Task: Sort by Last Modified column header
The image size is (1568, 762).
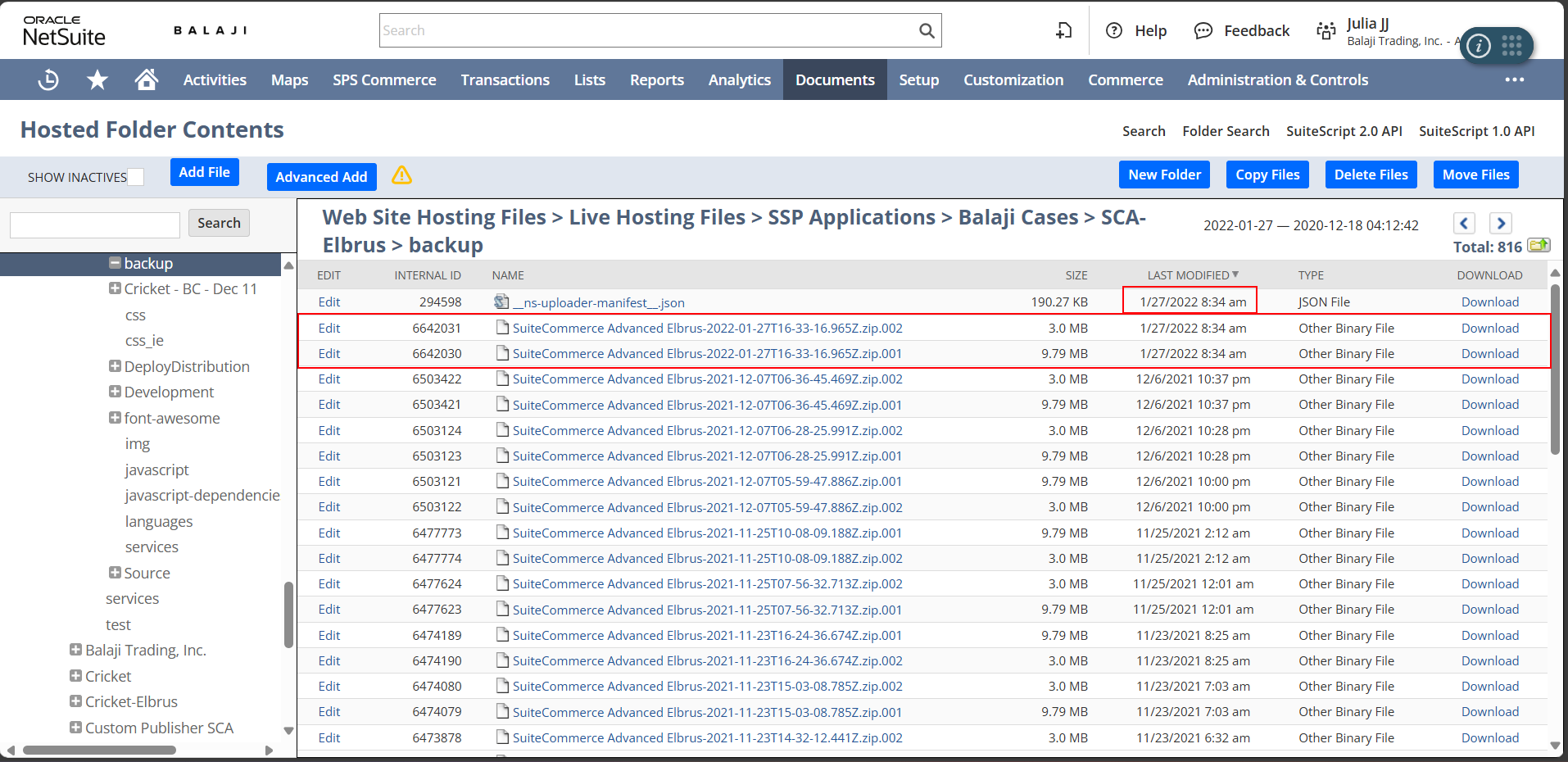Action: click(1187, 275)
